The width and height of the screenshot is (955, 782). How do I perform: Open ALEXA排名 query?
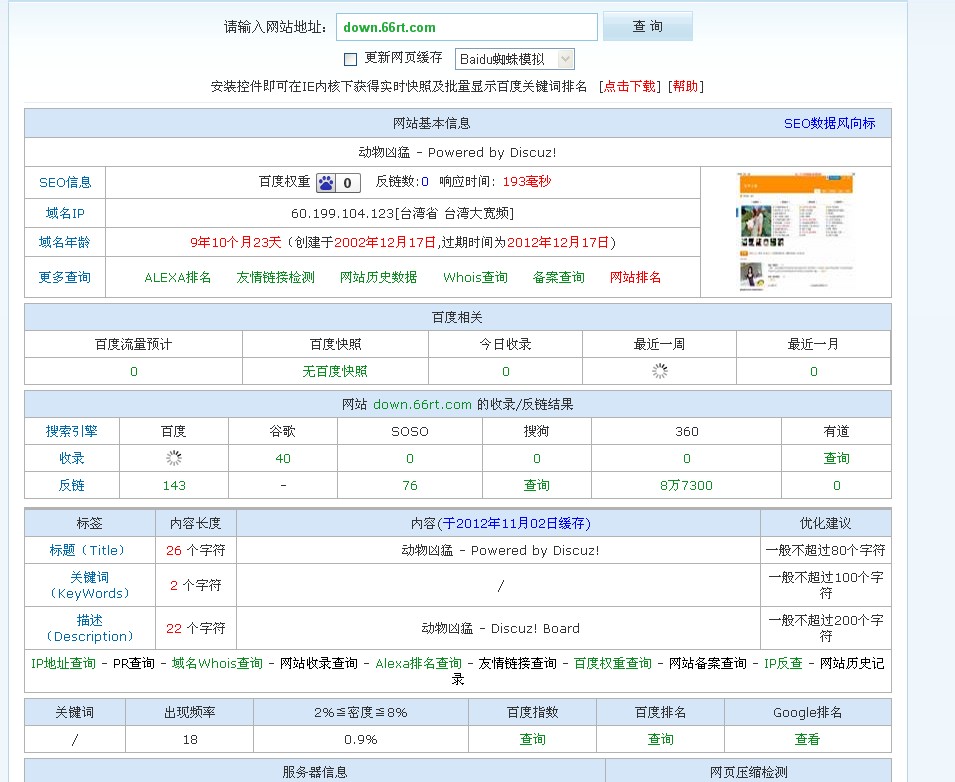pyautogui.click(x=178, y=277)
